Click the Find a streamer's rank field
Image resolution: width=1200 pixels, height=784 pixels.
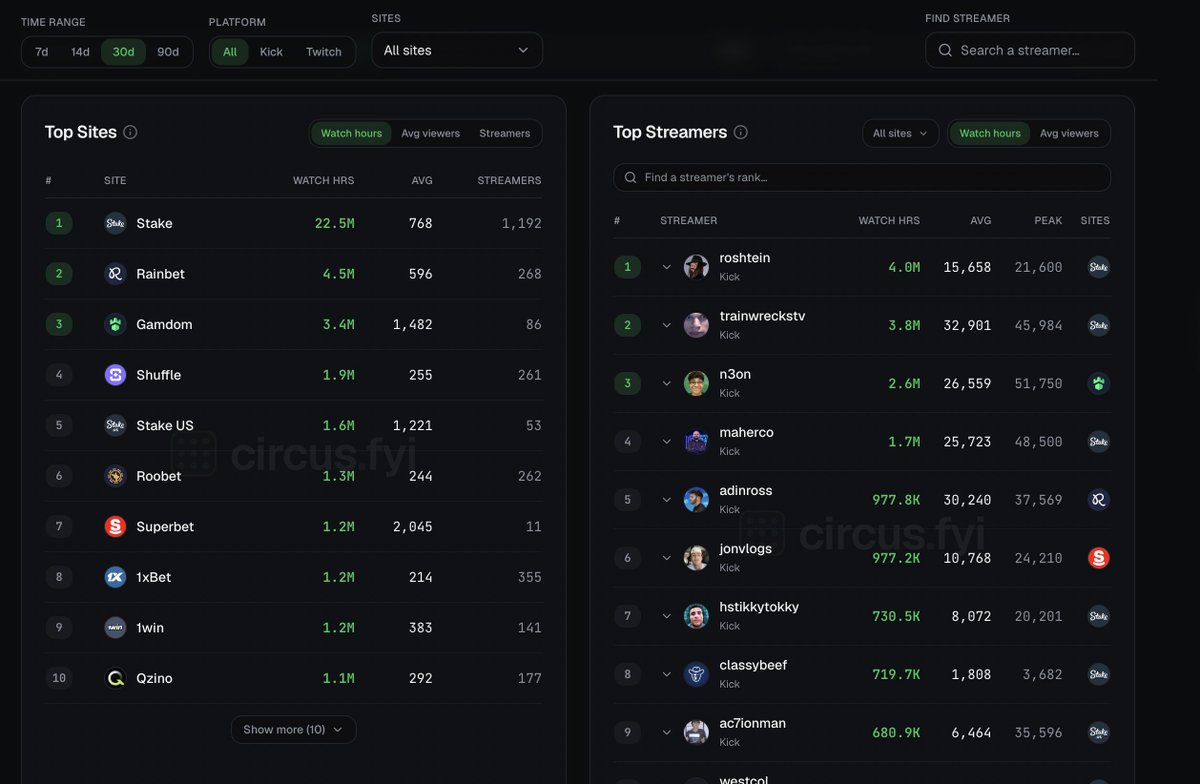(x=862, y=177)
